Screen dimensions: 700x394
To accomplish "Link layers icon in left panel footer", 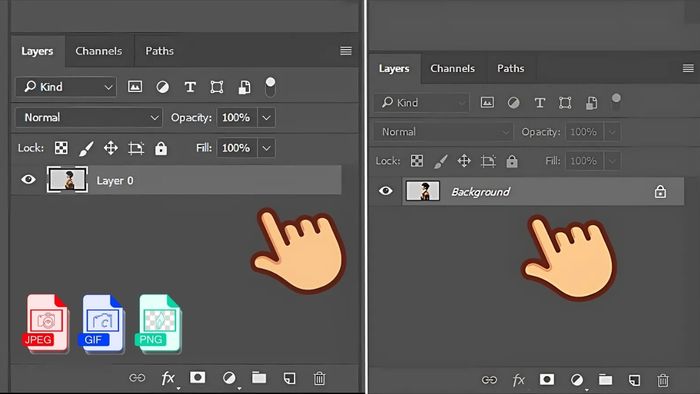I will click(137, 378).
